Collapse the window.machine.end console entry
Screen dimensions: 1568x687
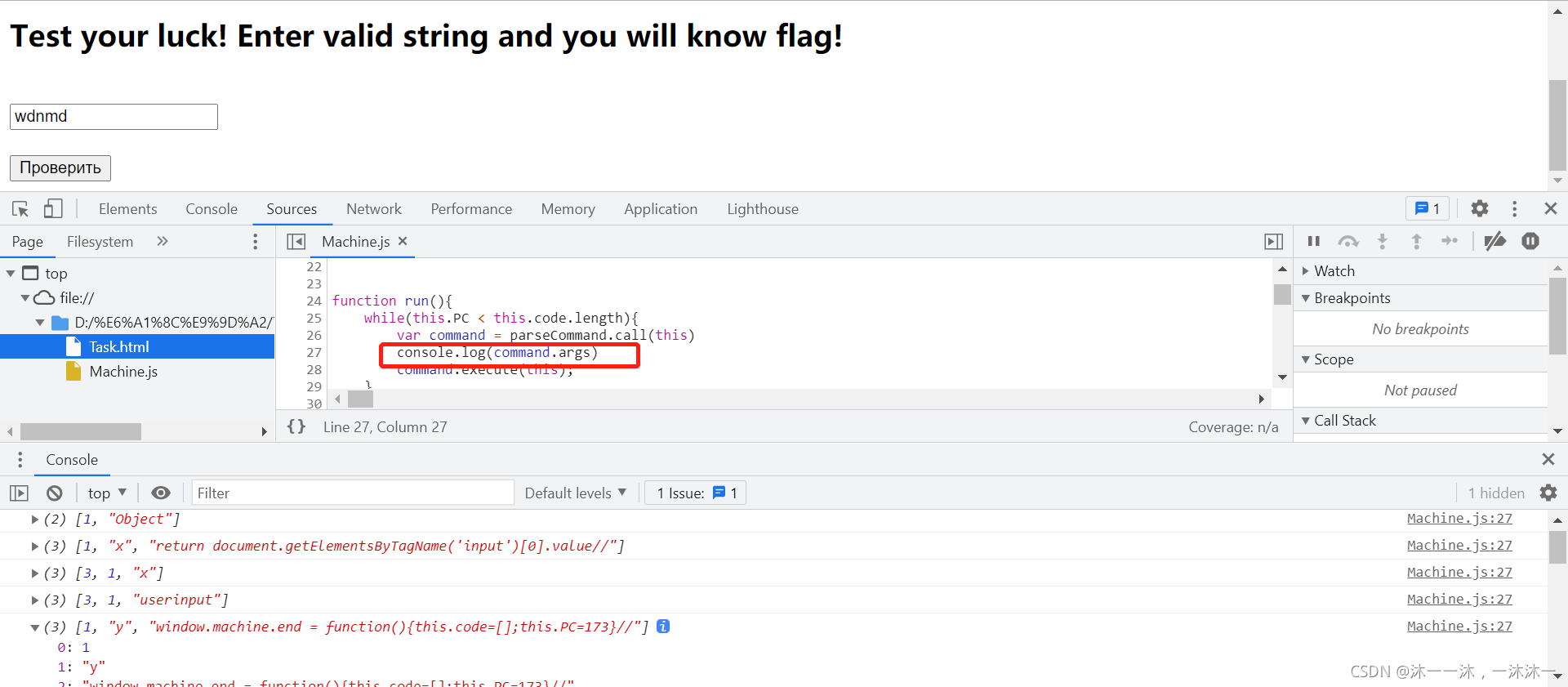point(34,627)
